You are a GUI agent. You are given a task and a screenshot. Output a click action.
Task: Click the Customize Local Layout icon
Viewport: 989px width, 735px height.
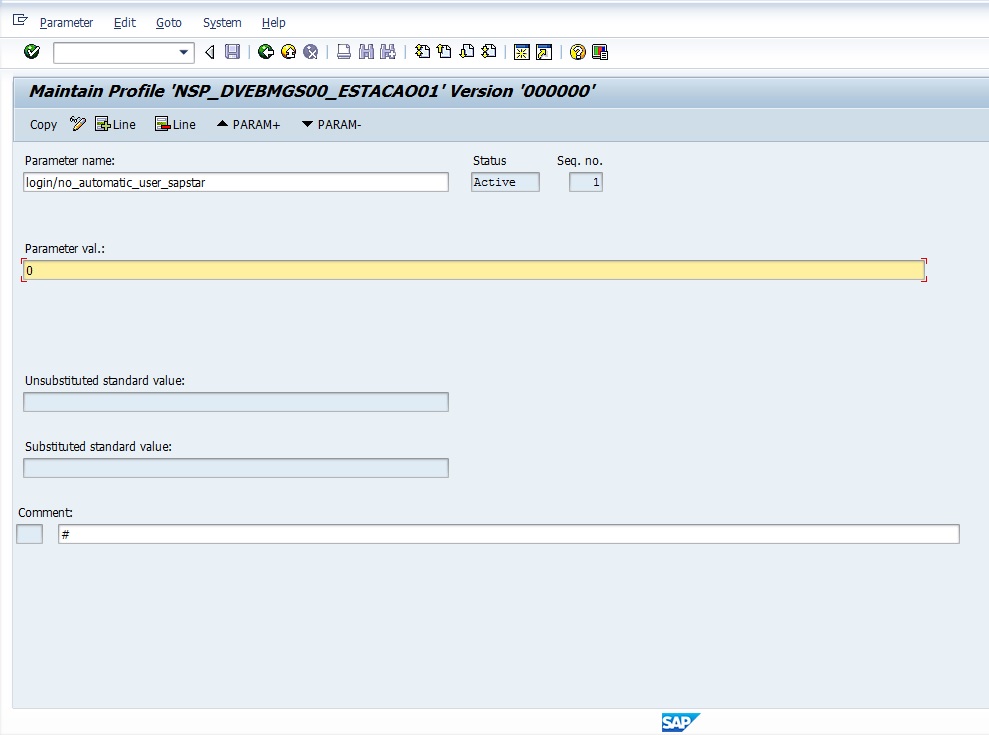point(600,52)
